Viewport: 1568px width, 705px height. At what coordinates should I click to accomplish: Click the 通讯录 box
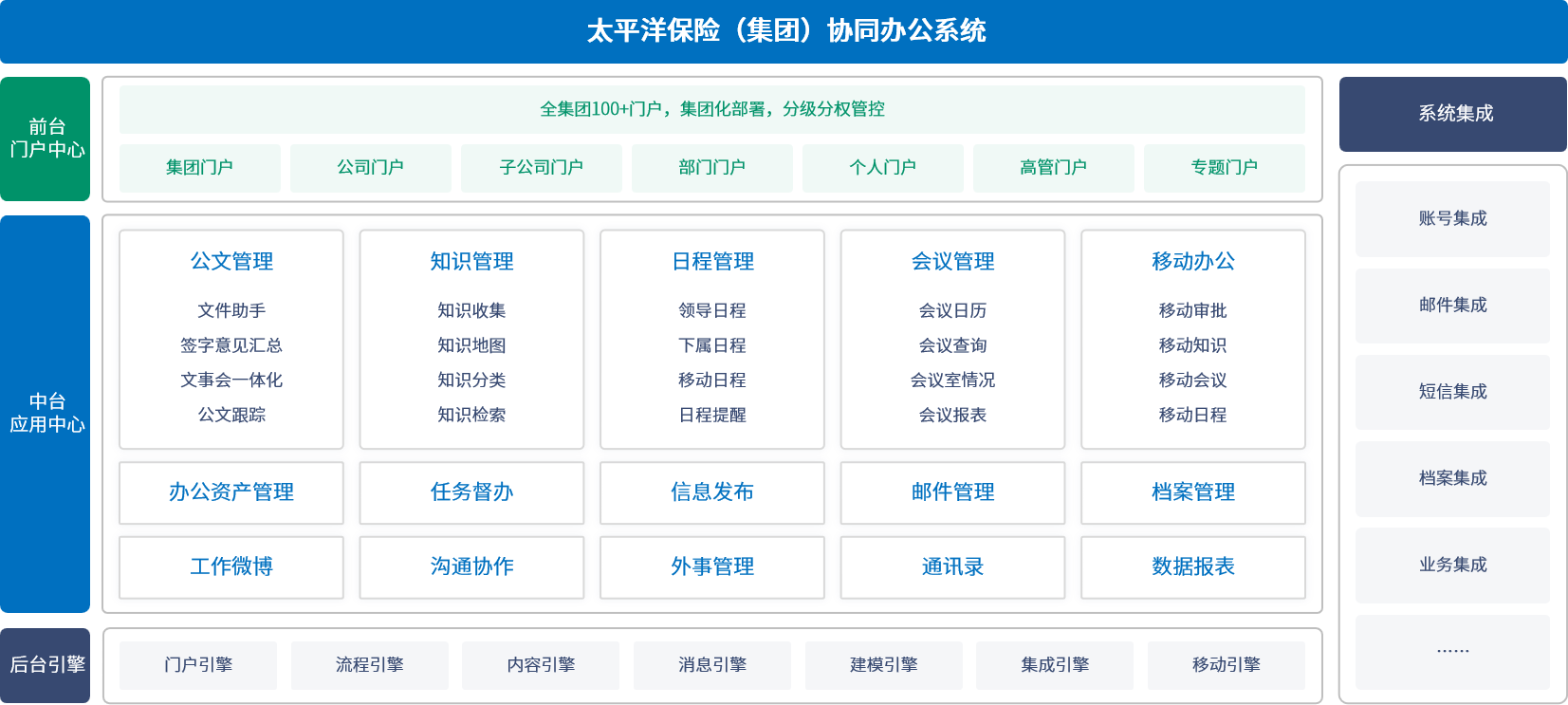952,567
